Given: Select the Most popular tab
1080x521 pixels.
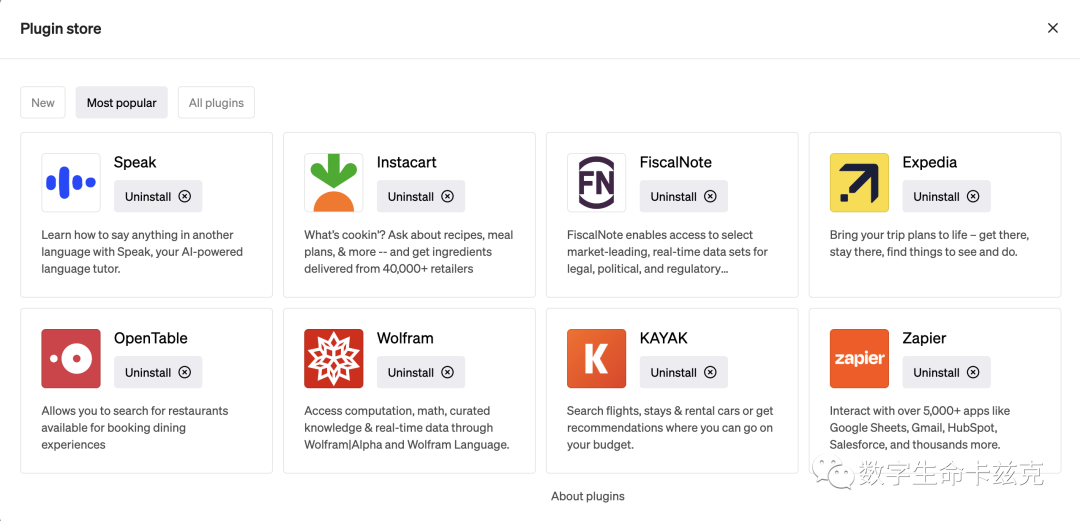Looking at the screenshot, I should 122,103.
